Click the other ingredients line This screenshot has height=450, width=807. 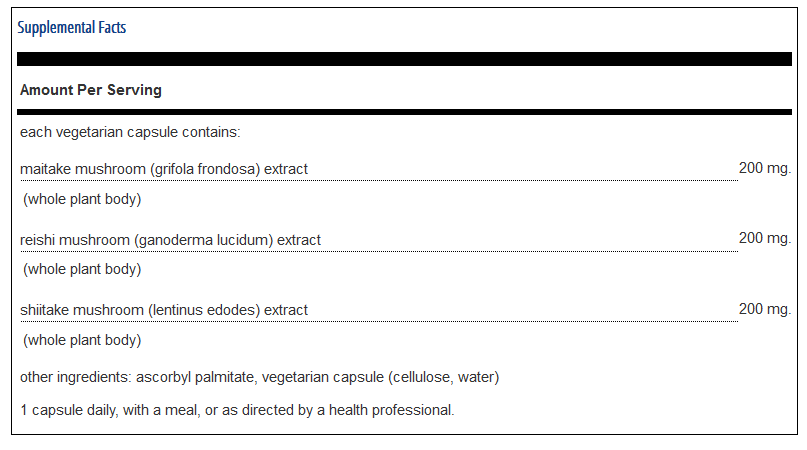pyautogui.click(x=259, y=377)
